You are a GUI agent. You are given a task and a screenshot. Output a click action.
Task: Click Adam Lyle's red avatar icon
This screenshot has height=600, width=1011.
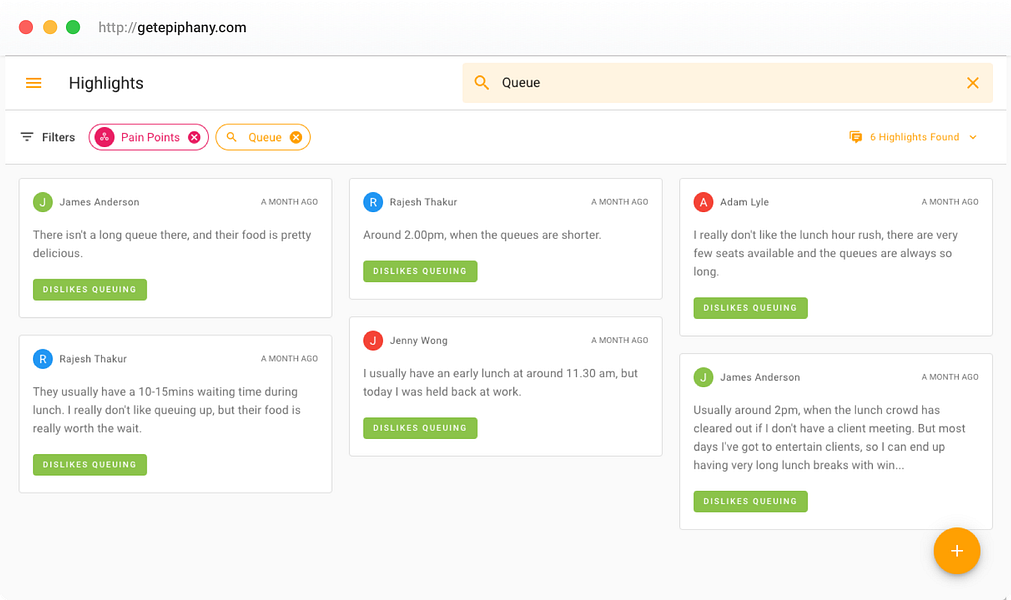click(703, 202)
